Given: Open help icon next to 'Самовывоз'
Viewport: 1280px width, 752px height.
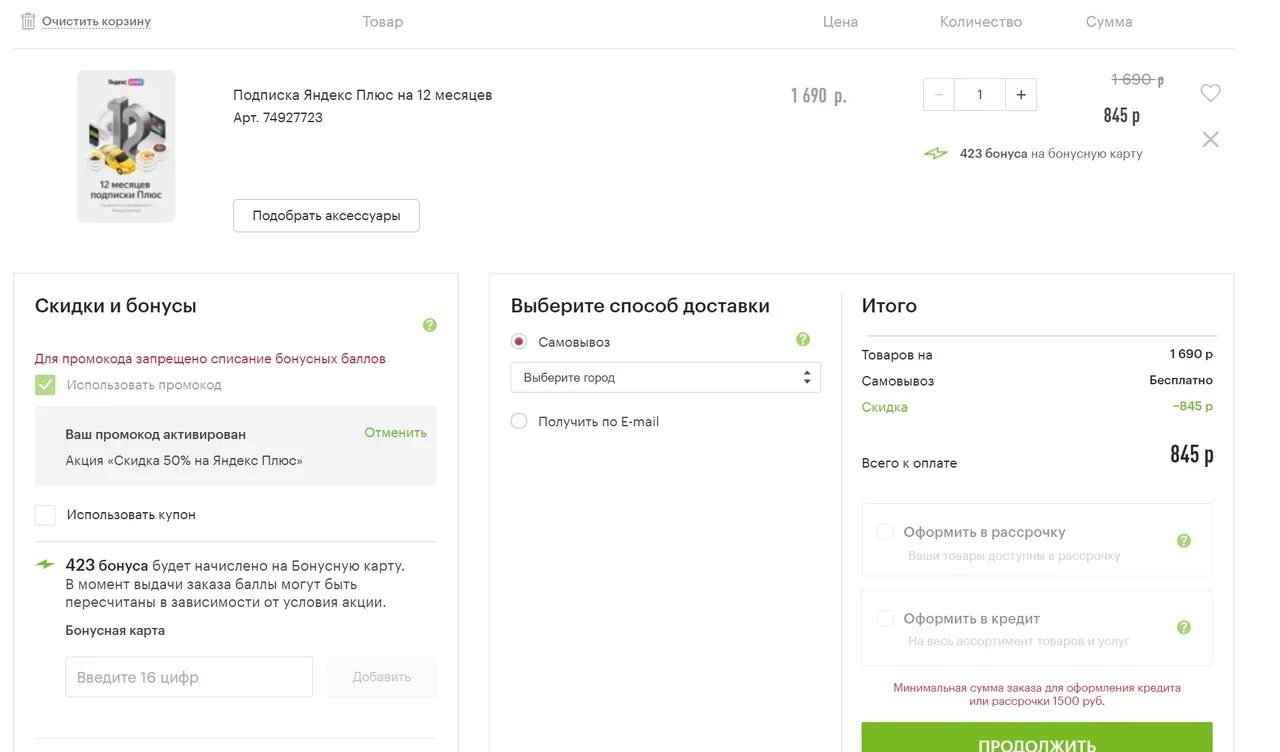Looking at the screenshot, I should pos(803,340).
